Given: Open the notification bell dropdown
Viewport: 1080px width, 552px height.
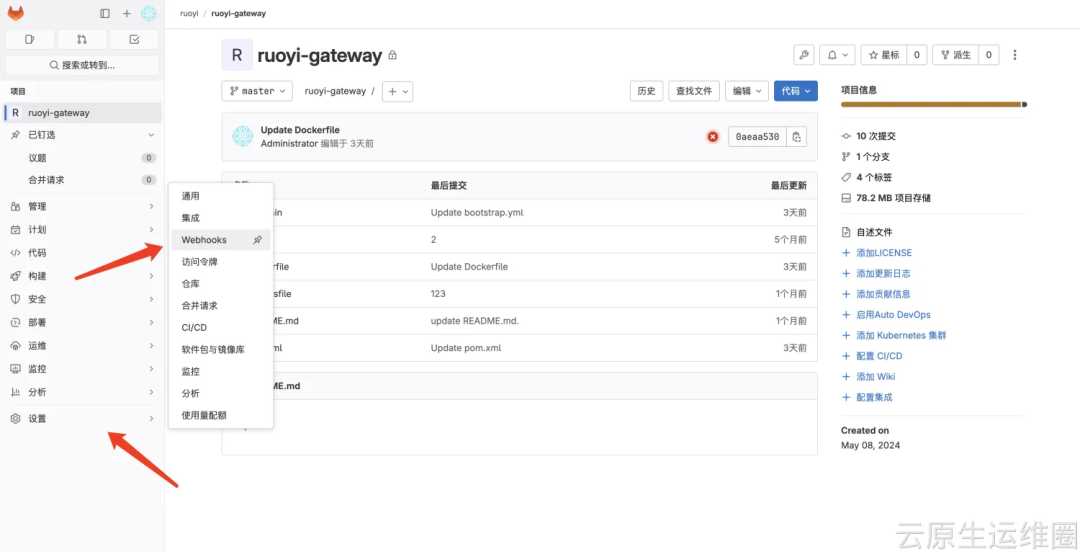Looking at the screenshot, I should point(838,54).
